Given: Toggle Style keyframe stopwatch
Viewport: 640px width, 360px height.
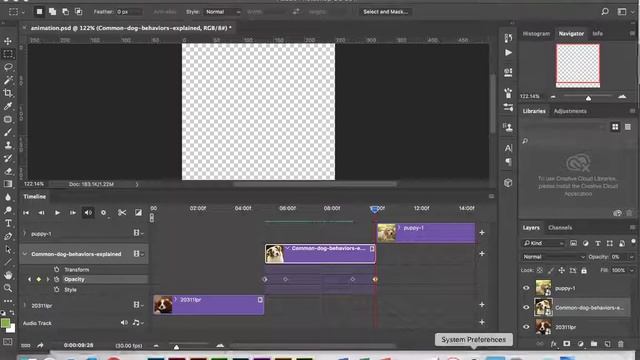Looking at the screenshot, I should click(x=57, y=289).
